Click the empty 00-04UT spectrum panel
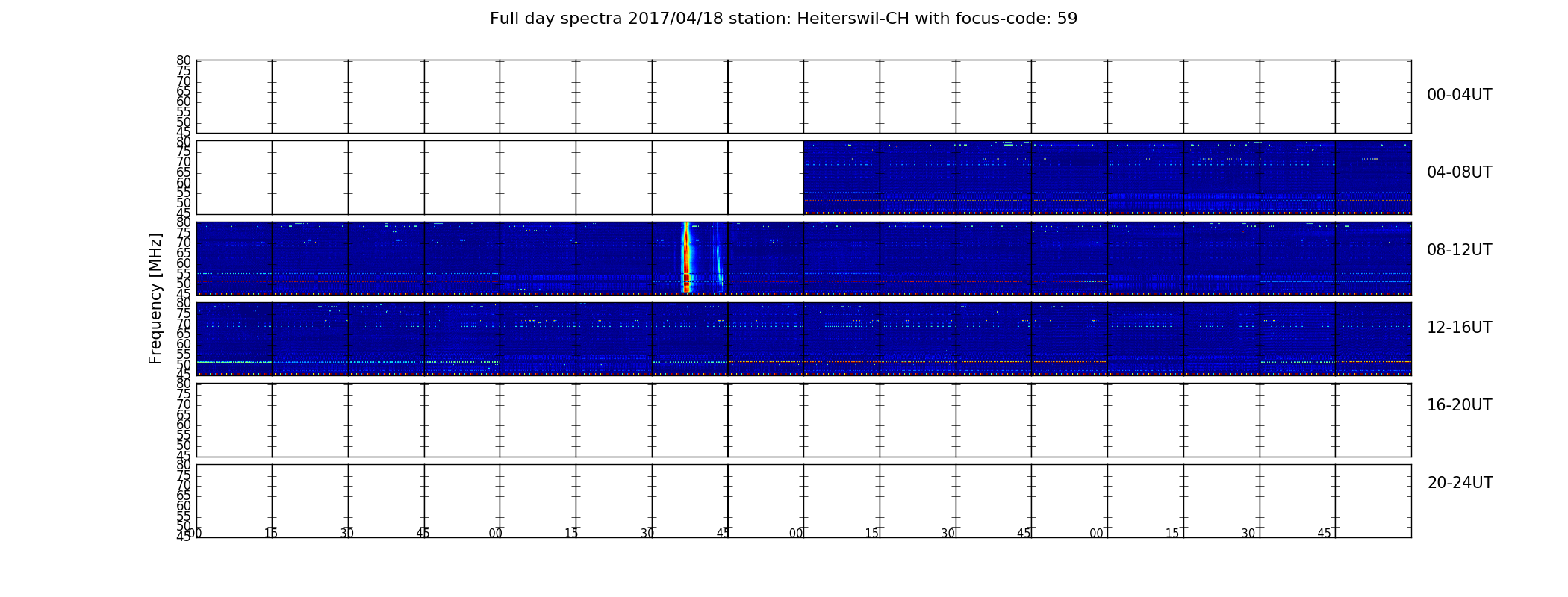 coord(803,97)
